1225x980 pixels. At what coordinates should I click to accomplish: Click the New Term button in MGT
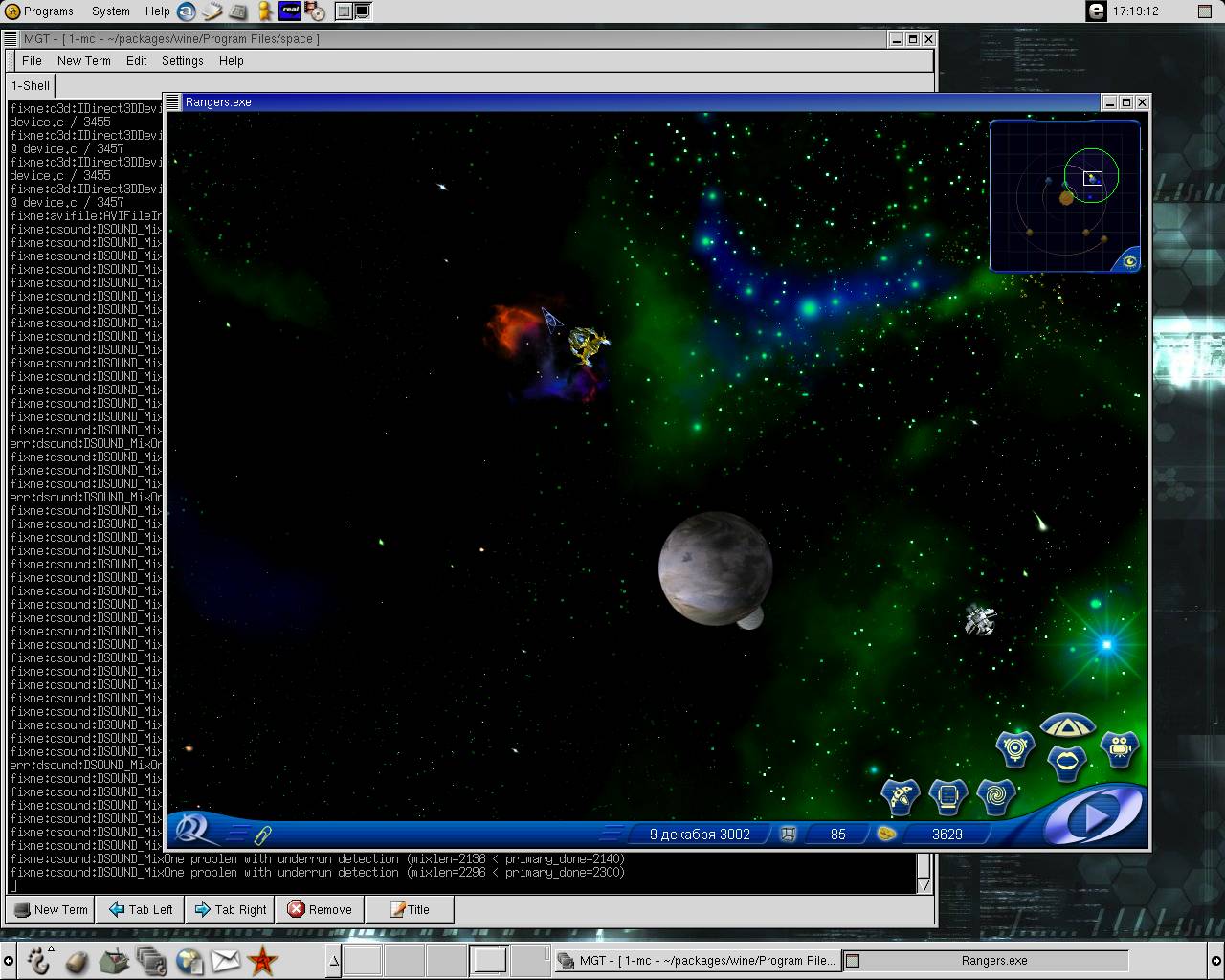51,909
